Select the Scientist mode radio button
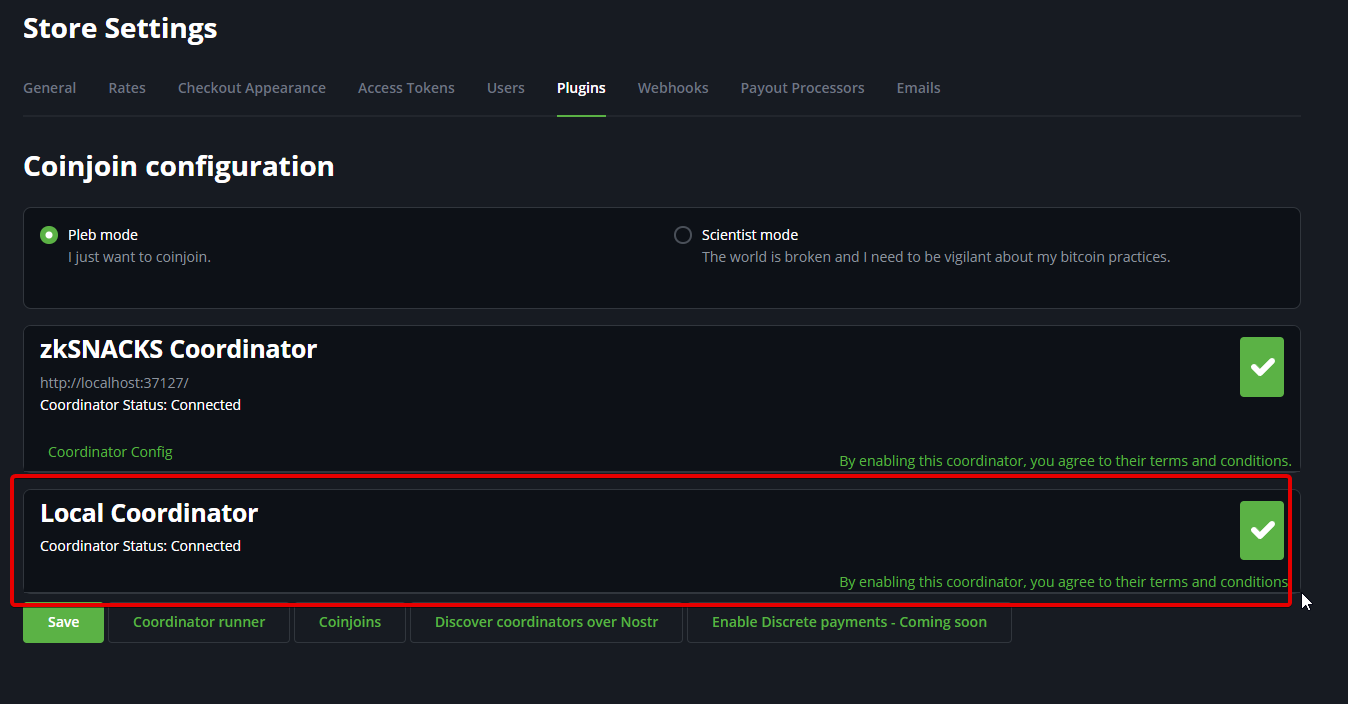 pos(683,235)
